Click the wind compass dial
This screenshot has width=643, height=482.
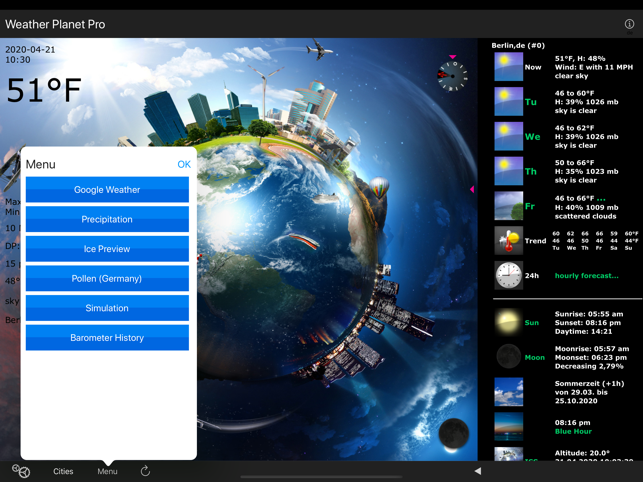coord(452,76)
